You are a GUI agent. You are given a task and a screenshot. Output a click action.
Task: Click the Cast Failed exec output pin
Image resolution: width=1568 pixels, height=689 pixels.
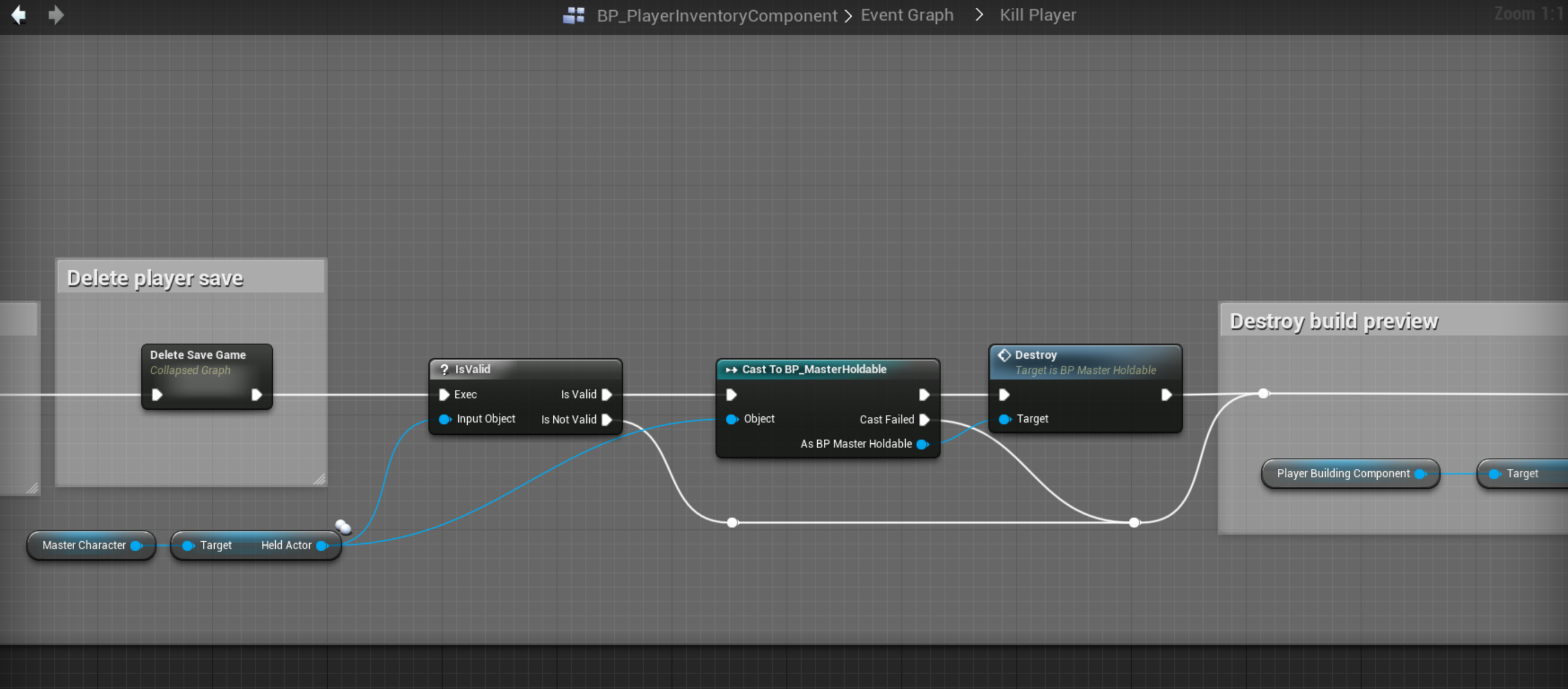[x=924, y=419]
